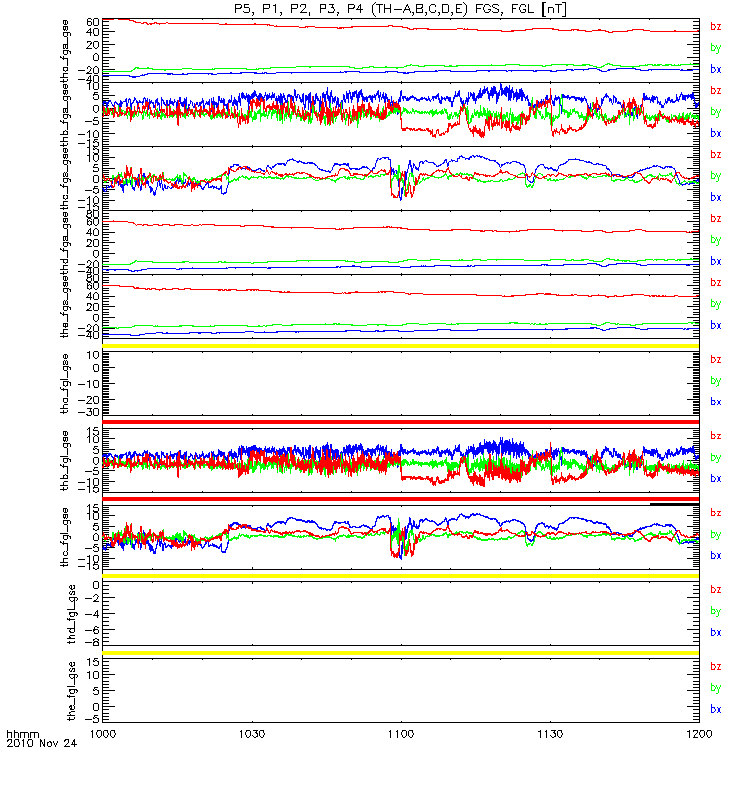
Task: Click the green by legend of the topmost panel
Action: [x=716, y=48]
